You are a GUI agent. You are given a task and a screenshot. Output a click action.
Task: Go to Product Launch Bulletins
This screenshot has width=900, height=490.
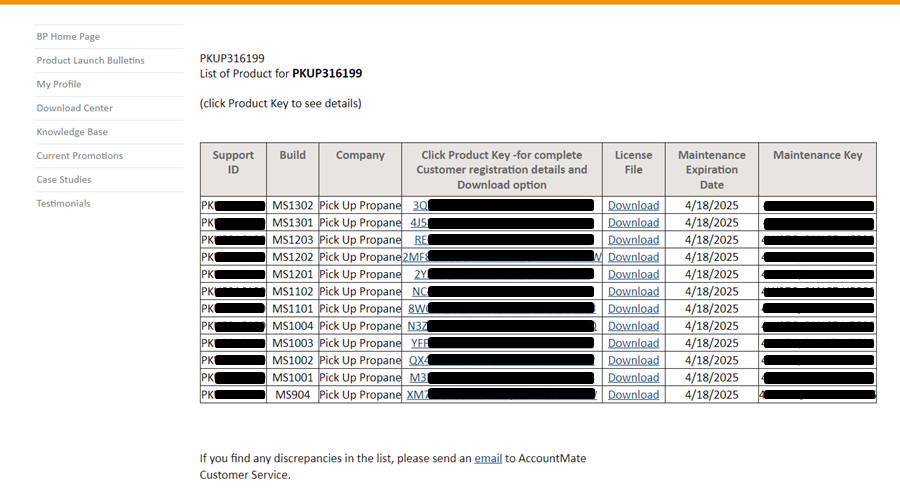tap(90, 61)
